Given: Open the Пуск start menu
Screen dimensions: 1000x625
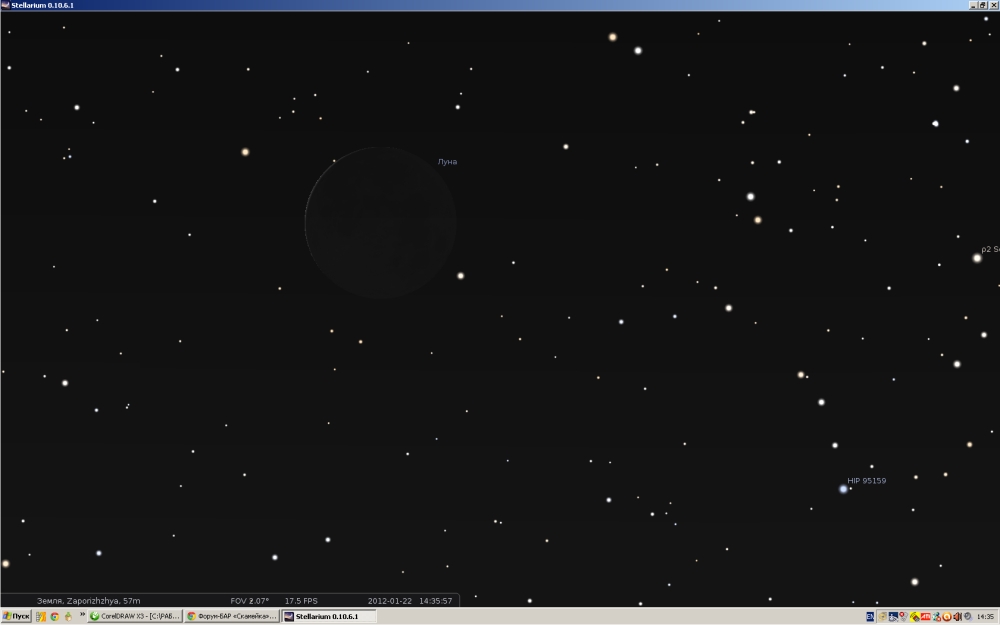Looking at the screenshot, I should click(x=17, y=616).
